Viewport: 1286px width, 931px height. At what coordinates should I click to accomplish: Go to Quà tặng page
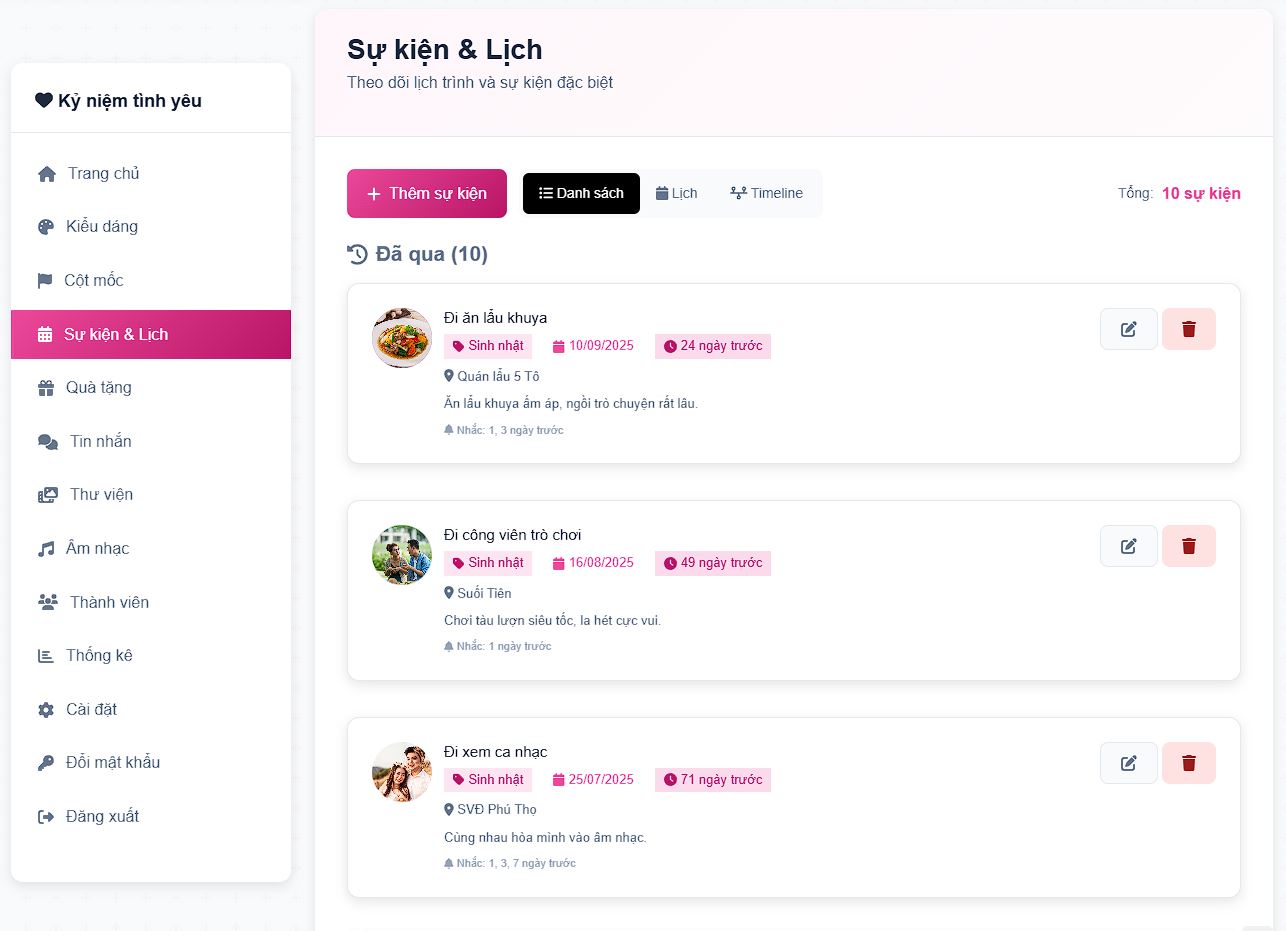98,388
